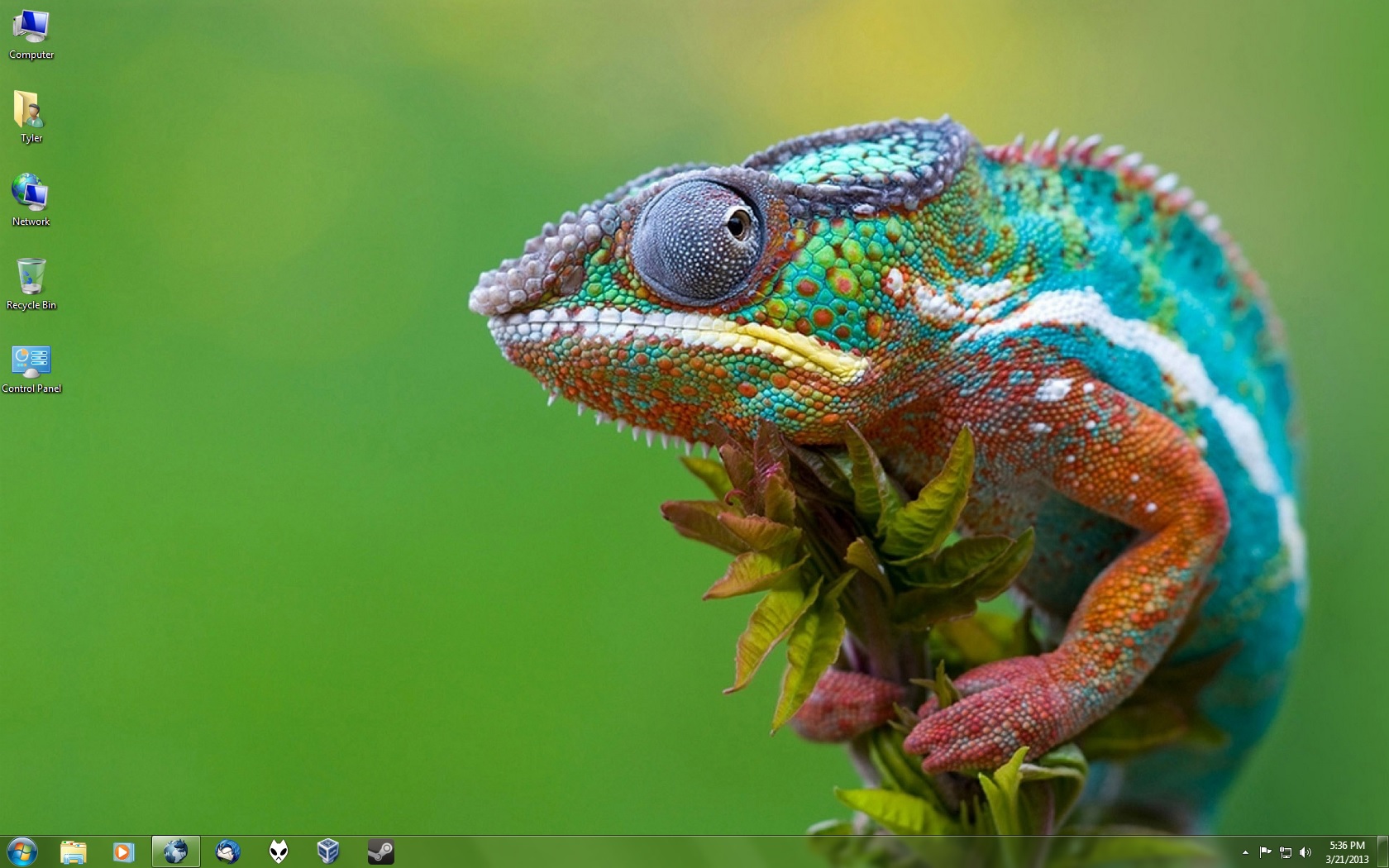Screen dimensions: 1389x868
Task: Open the volume speaker tray icon
Action: coord(1305,852)
